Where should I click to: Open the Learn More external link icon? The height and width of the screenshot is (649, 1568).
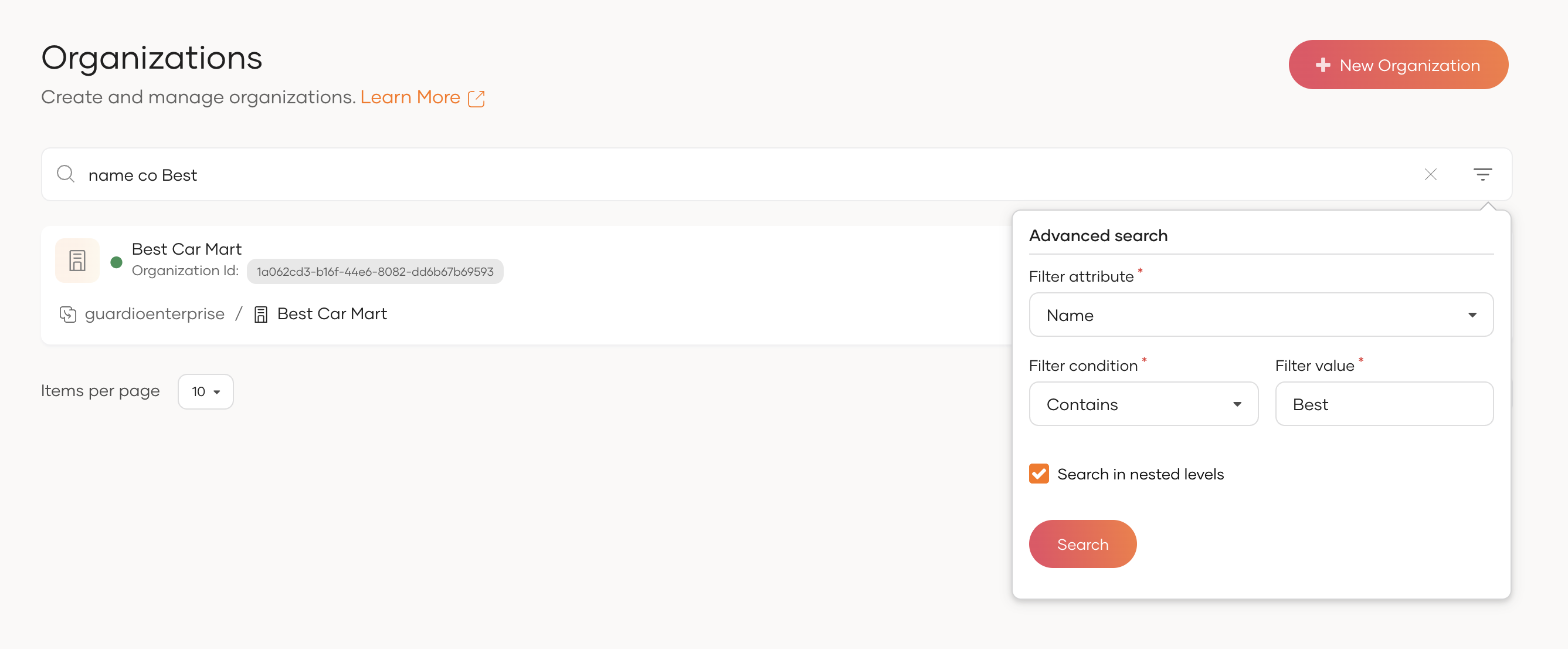(x=476, y=99)
